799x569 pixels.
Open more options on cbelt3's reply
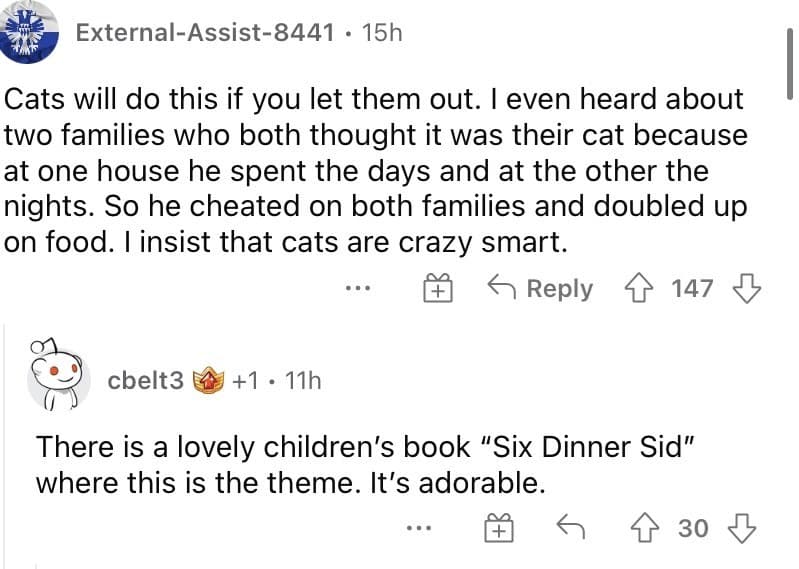click(x=419, y=528)
